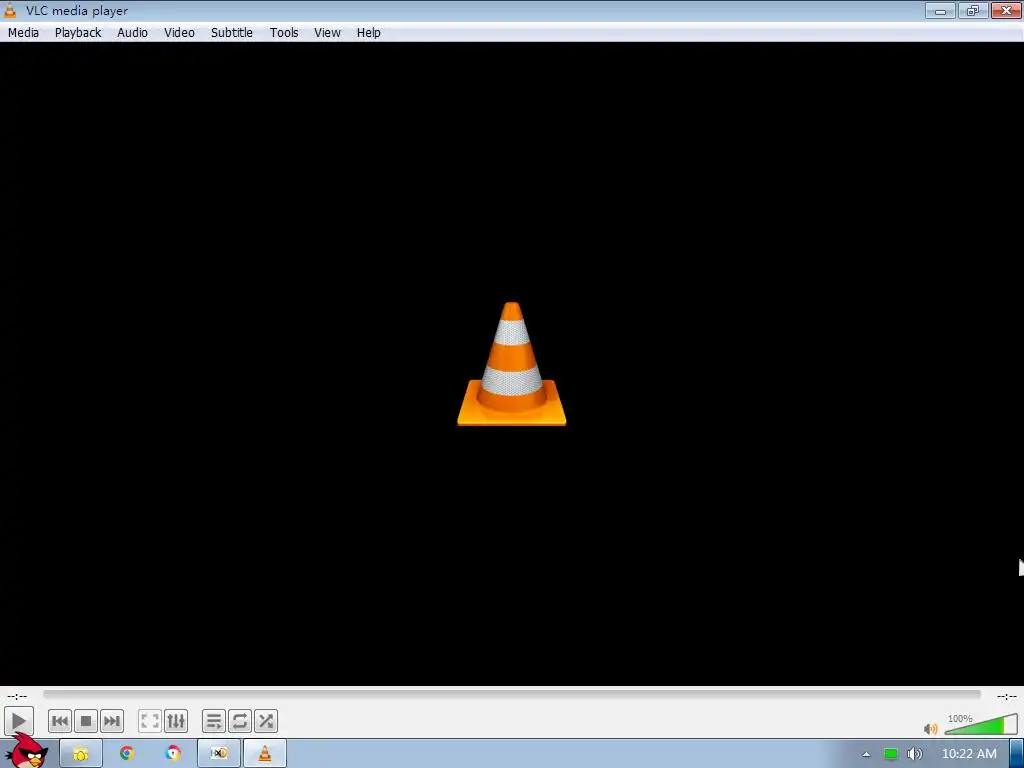Show extended settings equalizer icon
Screen dimensions: 1024x768
click(x=176, y=721)
